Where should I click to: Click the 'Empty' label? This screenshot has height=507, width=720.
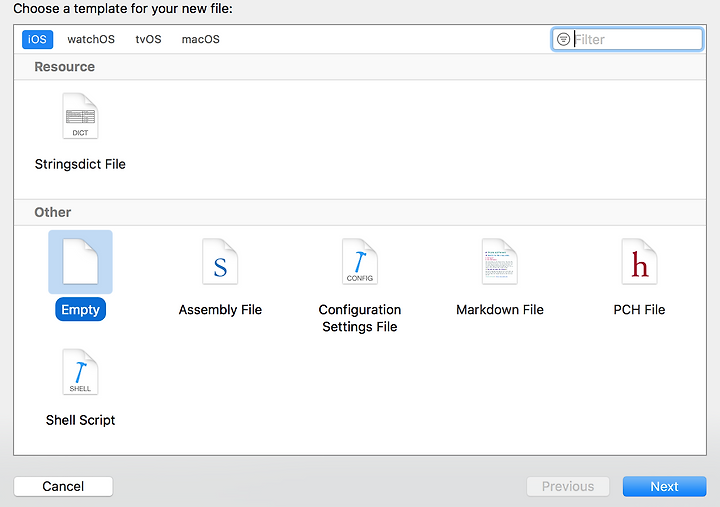point(80,310)
